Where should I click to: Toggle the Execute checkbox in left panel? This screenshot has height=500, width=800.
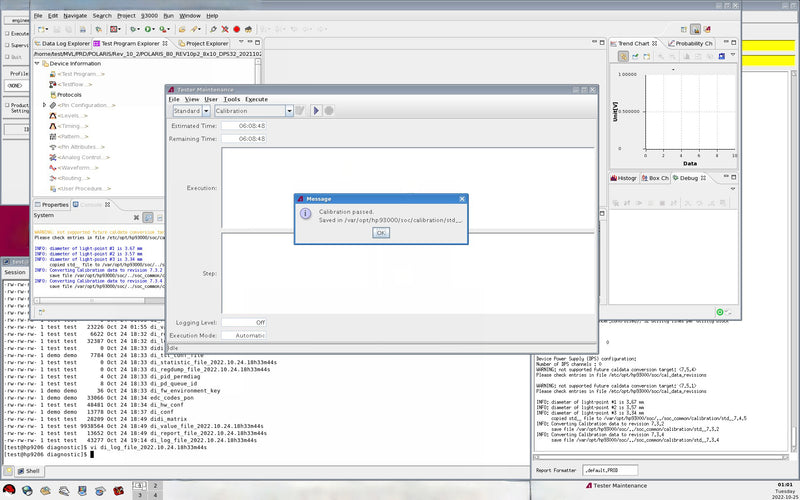(x=7, y=34)
